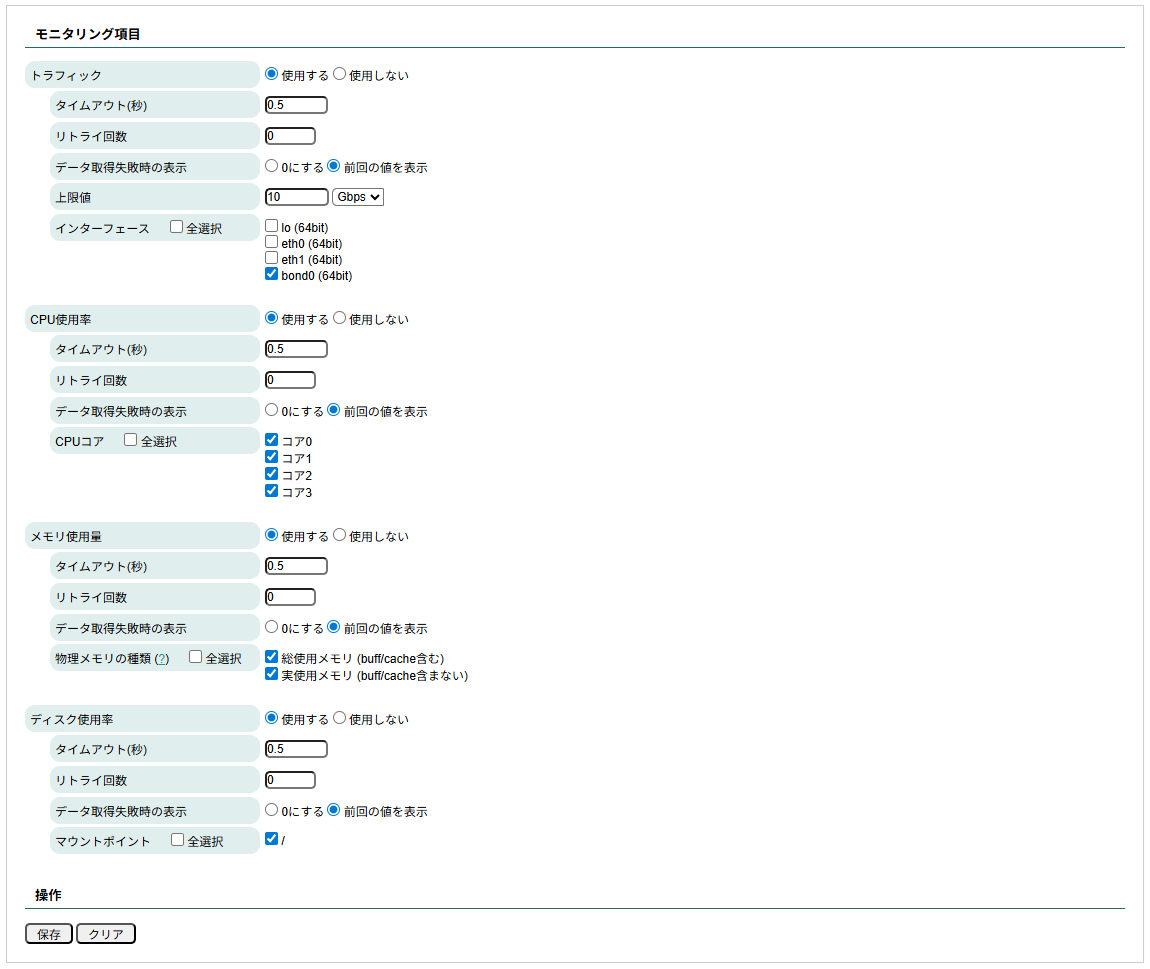The height and width of the screenshot is (969, 1150).
Task: Open the Gbps unit dropdown
Action: 357,196
